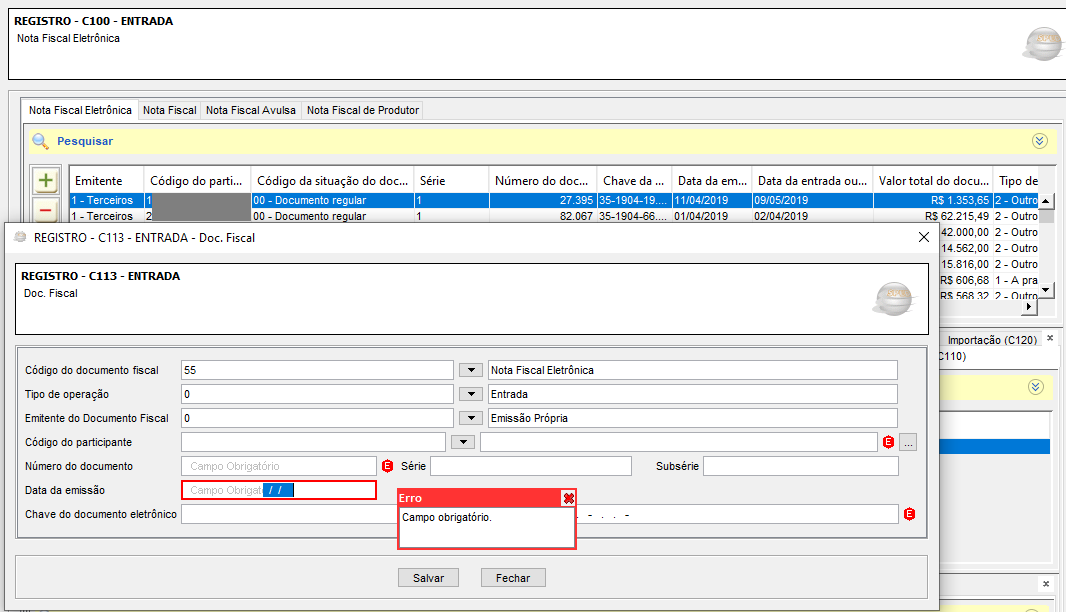Select the Importação (C120) tab

991,340
